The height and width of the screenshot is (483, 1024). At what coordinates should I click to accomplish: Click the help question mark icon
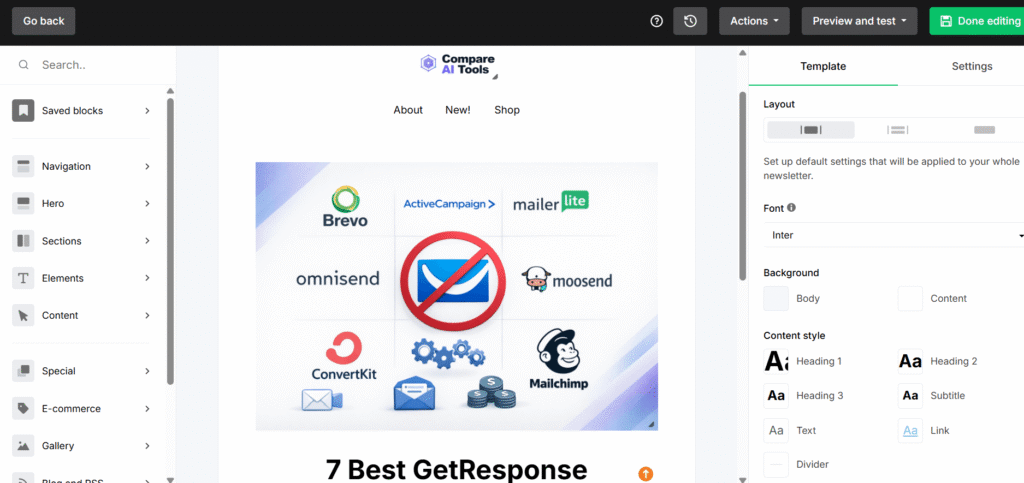[657, 21]
